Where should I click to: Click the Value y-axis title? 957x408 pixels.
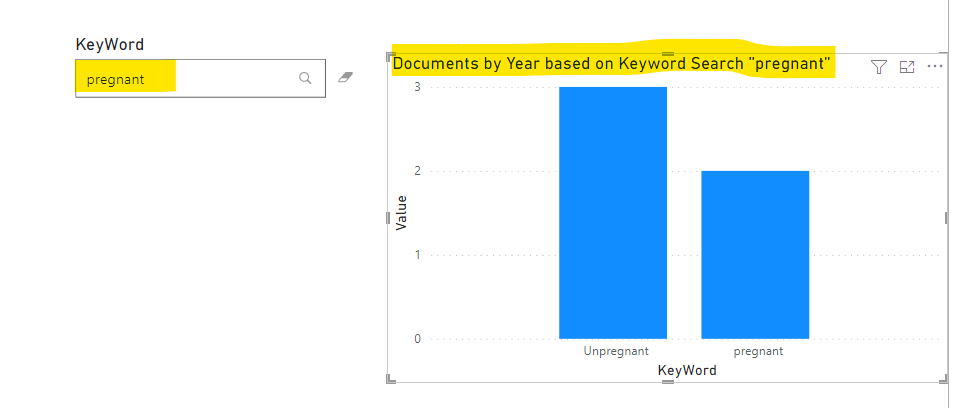point(401,213)
